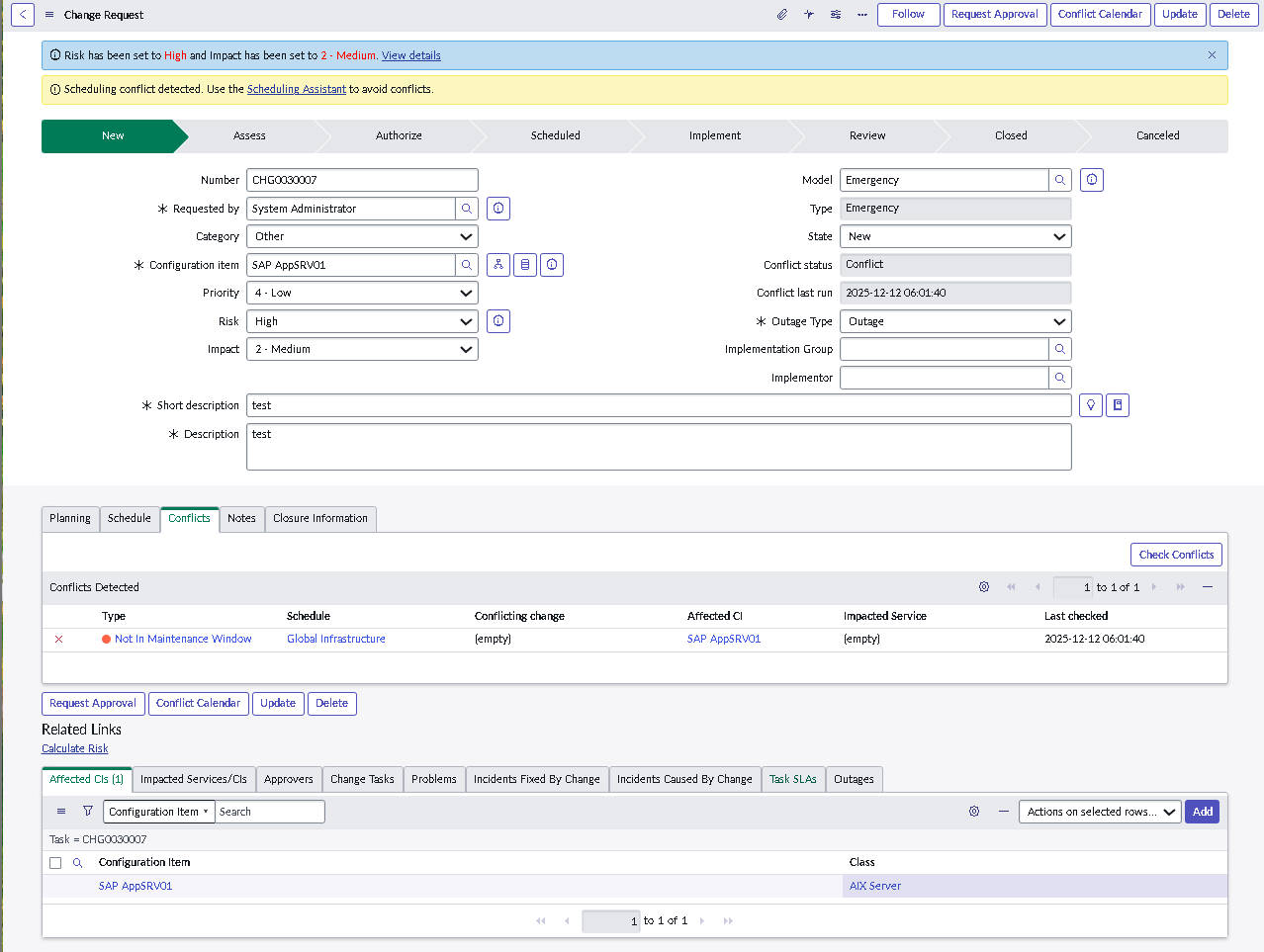Click the Check Conflicts button
The image size is (1264, 952).
[1176, 555]
